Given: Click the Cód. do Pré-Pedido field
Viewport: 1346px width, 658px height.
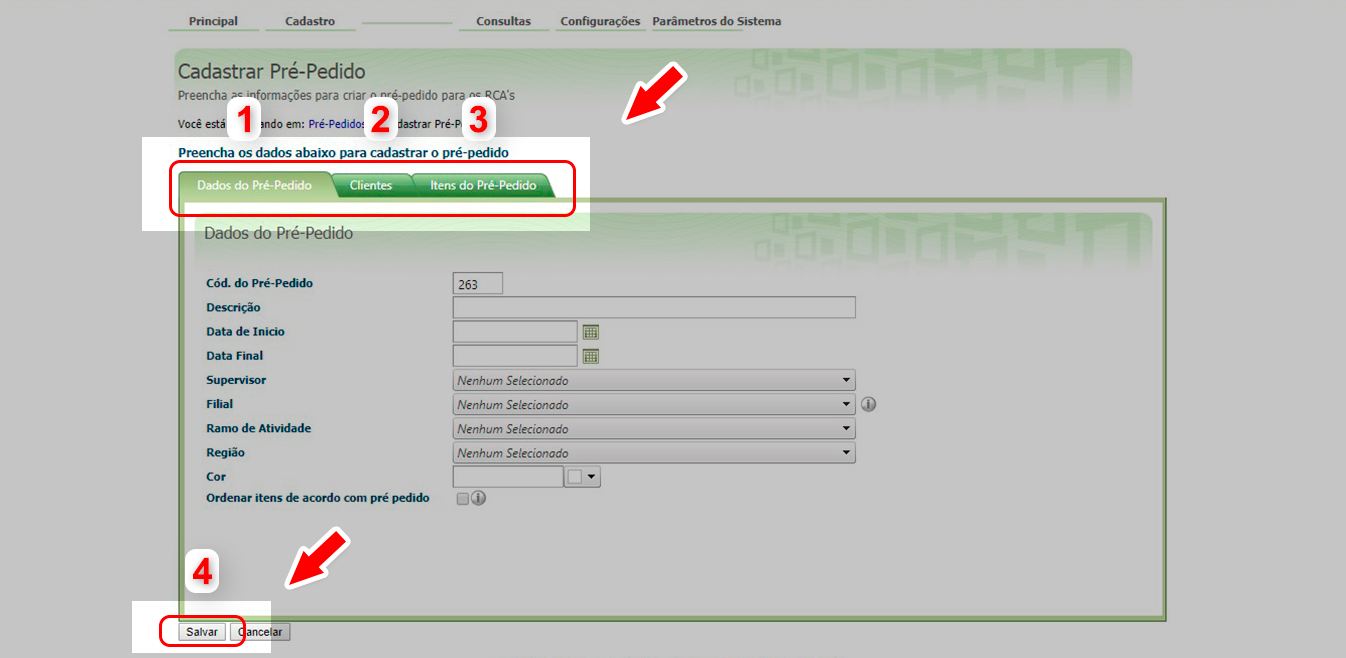Looking at the screenshot, I should click(x=478, y=284).
